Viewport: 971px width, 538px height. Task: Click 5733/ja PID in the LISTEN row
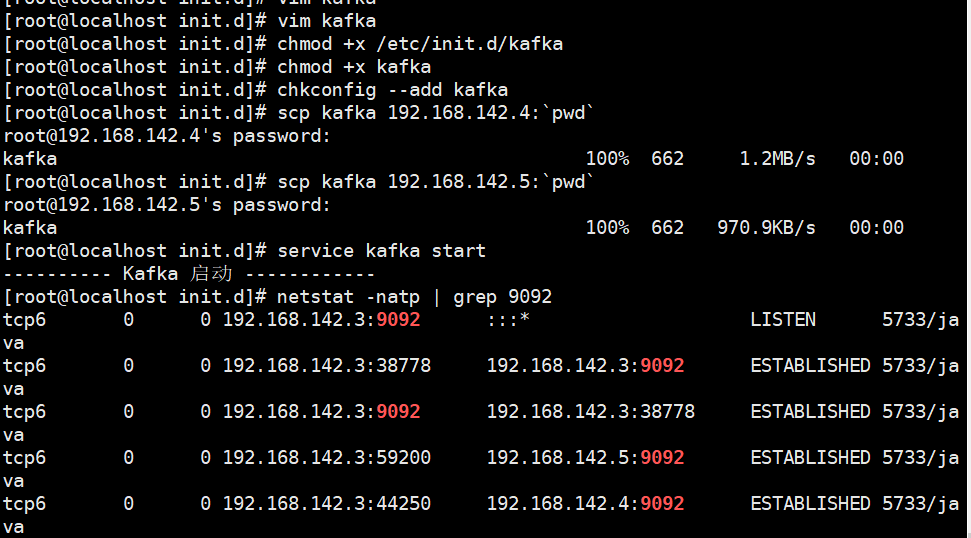coord(920,320)
